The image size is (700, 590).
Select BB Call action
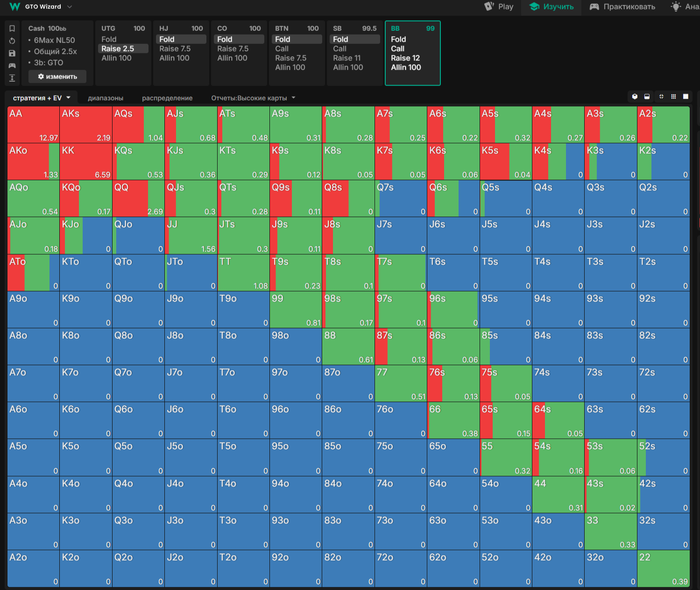pyautogui.click(x=397, y=49)
